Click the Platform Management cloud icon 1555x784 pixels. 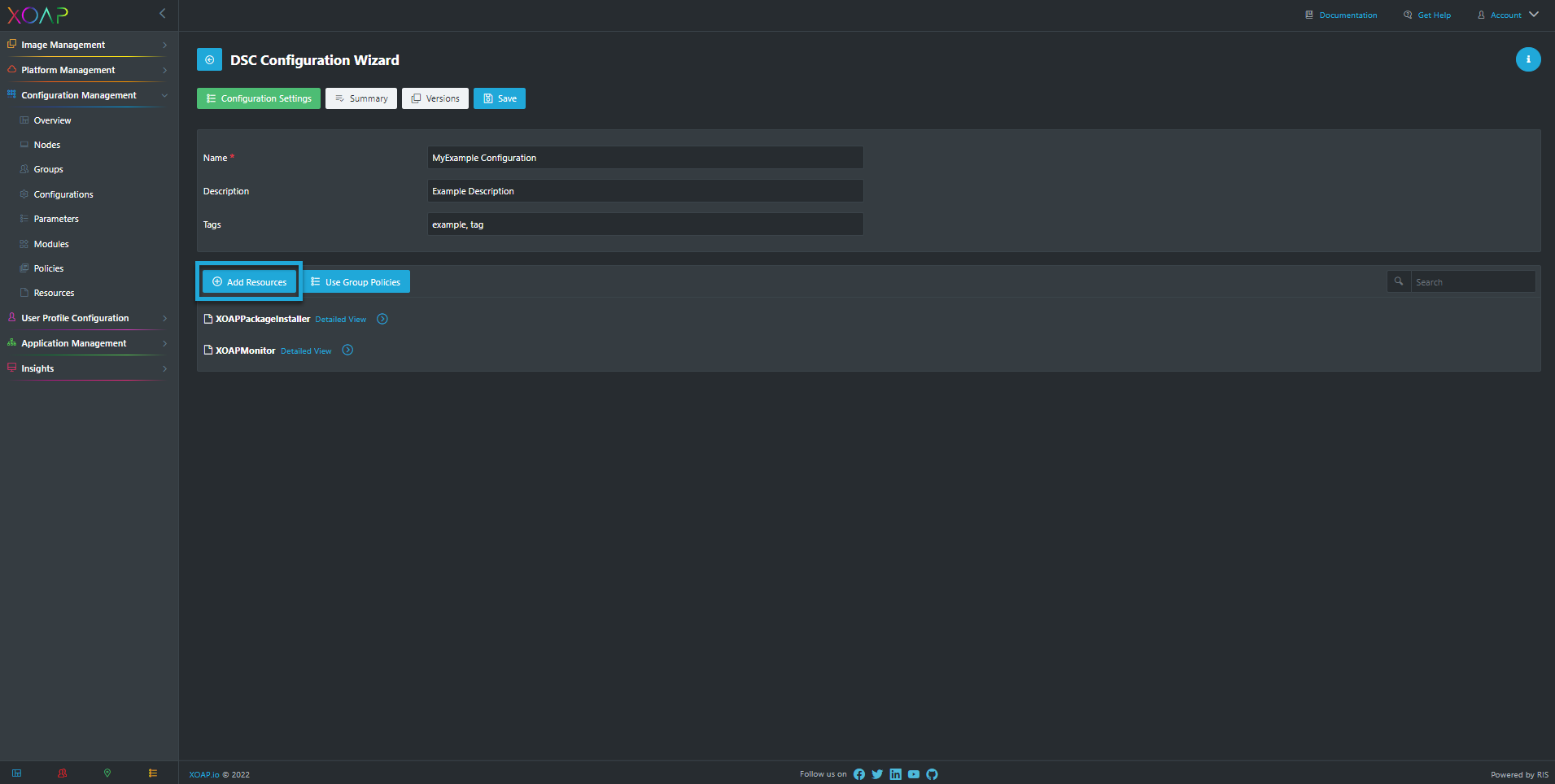[11, 69]
